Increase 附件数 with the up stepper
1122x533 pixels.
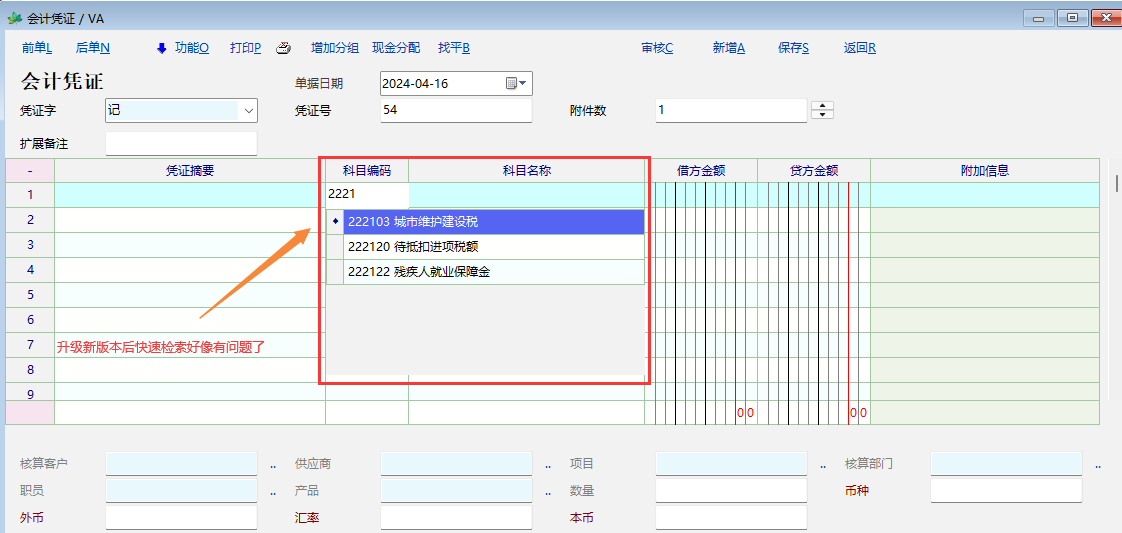[822, 105]
